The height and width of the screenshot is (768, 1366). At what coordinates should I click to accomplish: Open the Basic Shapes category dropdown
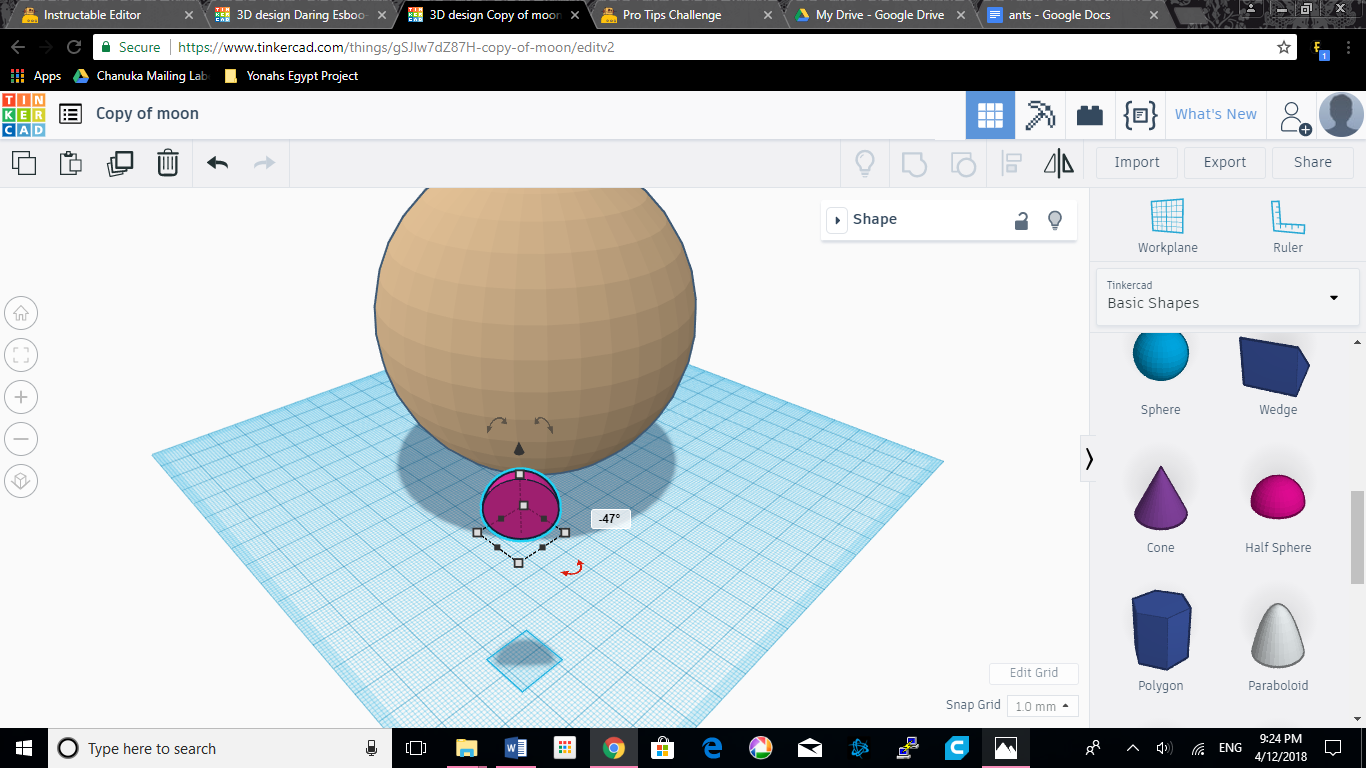pyautogui.click(x=1228, y=297)
